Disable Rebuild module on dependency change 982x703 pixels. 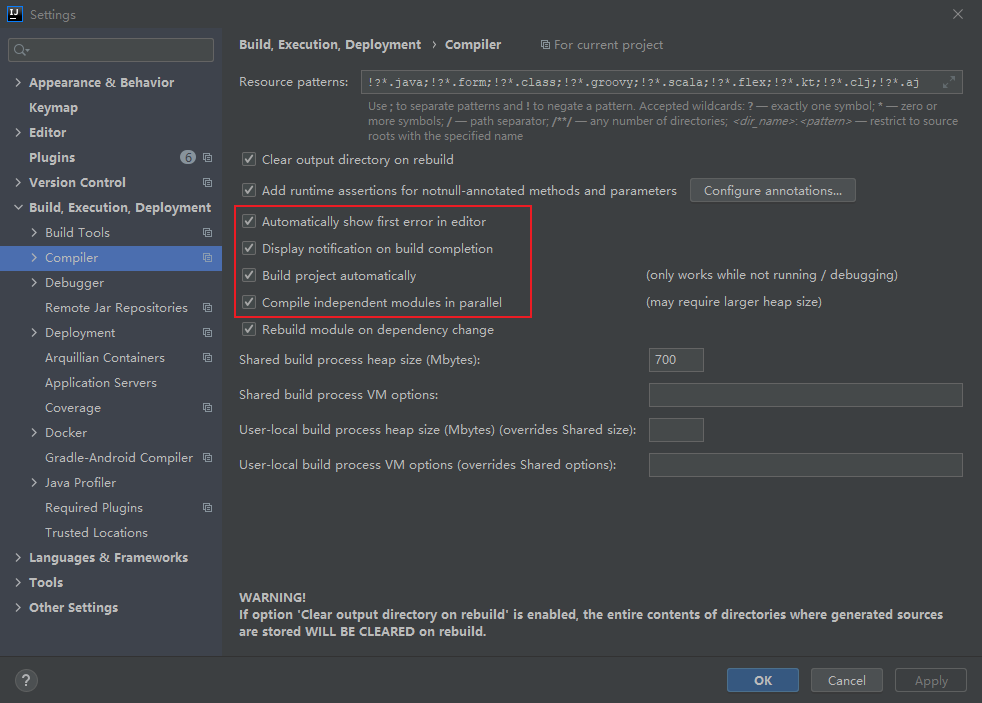(249, 329)
